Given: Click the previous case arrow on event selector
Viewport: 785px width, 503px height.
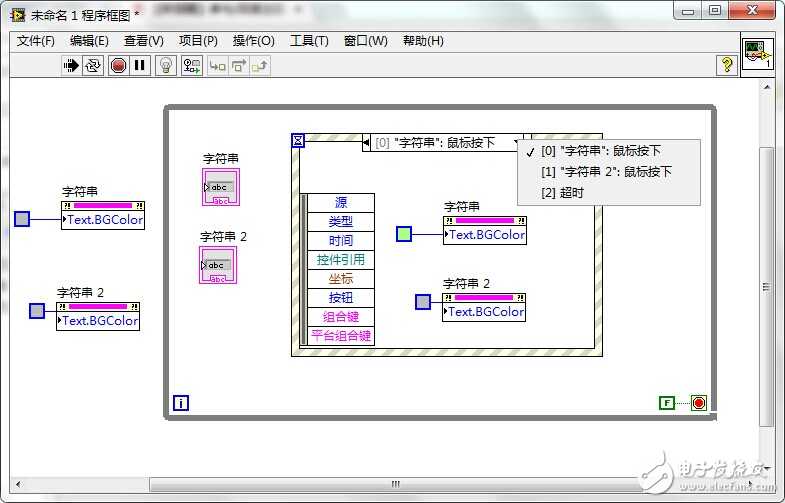Looking at the screenshot, I should point(366,143).
